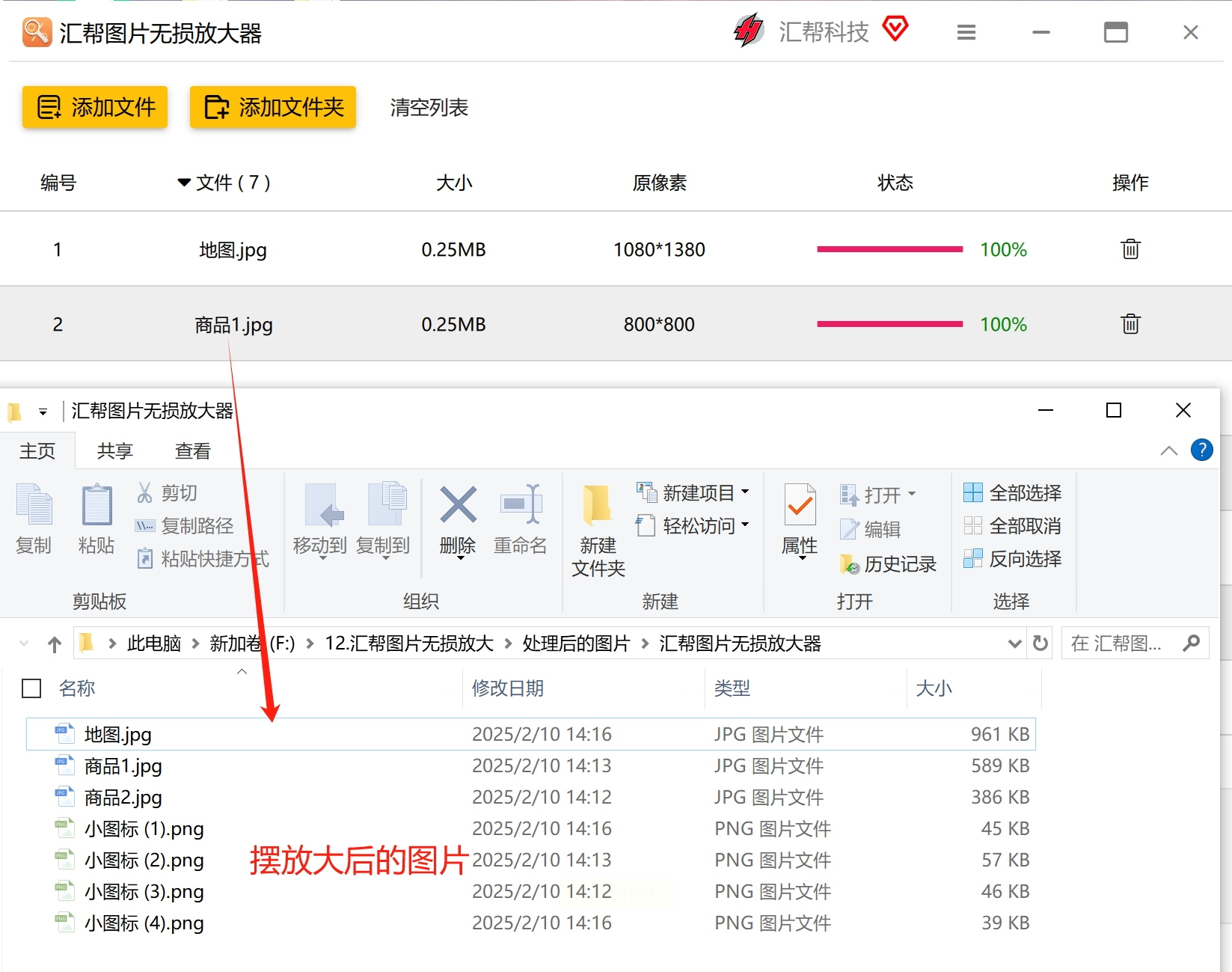
Task: Open the 共享 ribbon tab
Action: [114, 451]
